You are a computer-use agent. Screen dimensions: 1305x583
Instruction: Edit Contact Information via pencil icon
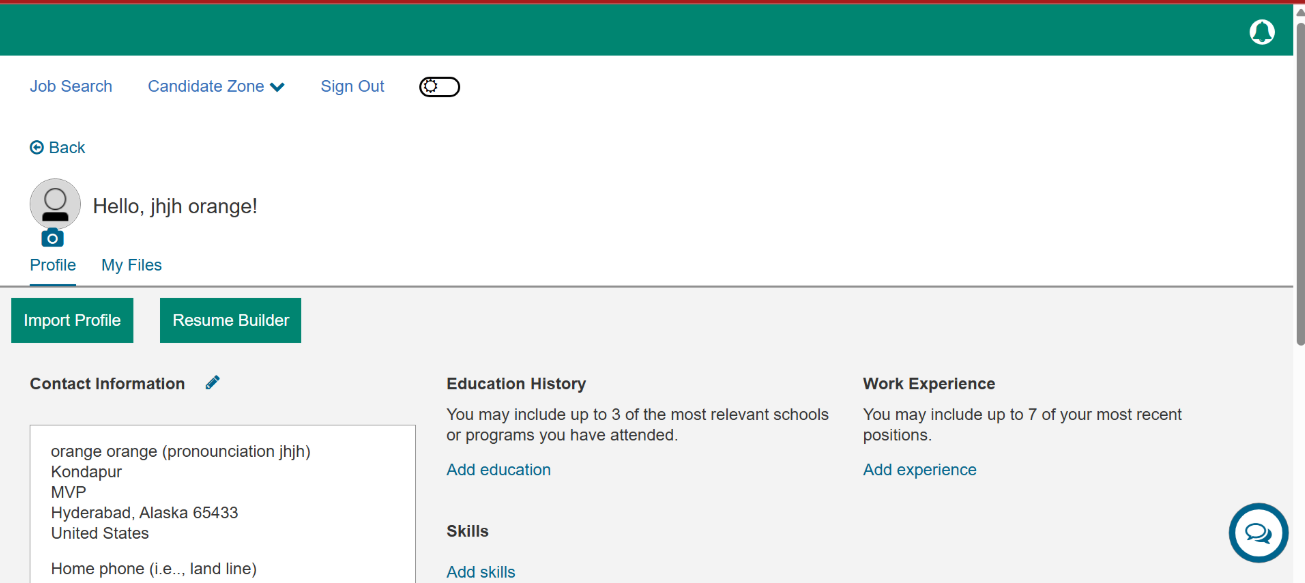212,382
